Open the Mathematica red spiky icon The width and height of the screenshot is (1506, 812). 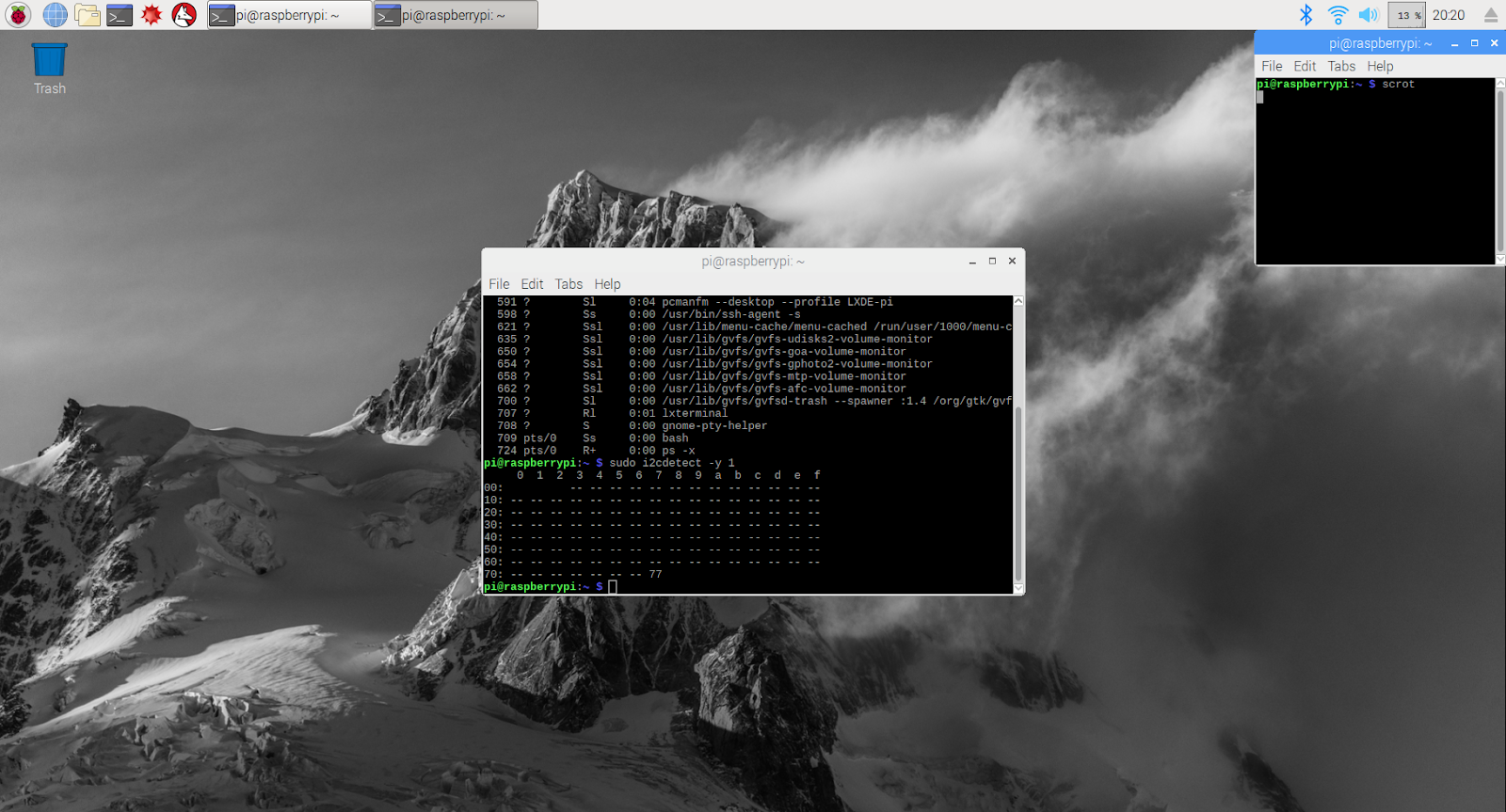pyautogui.click(x=152, y=15)
